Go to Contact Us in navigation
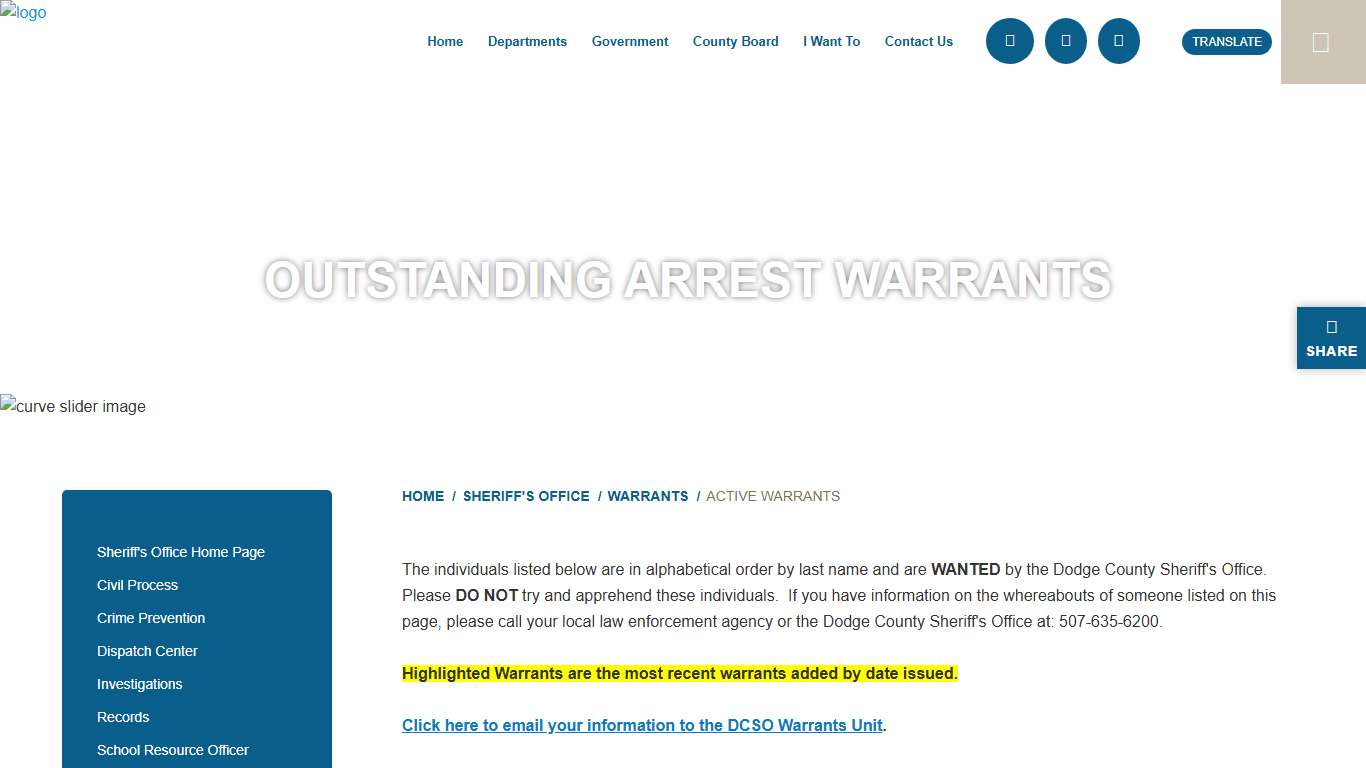The height and width of the screenshot is (768, 1366). tap(918, 41)
